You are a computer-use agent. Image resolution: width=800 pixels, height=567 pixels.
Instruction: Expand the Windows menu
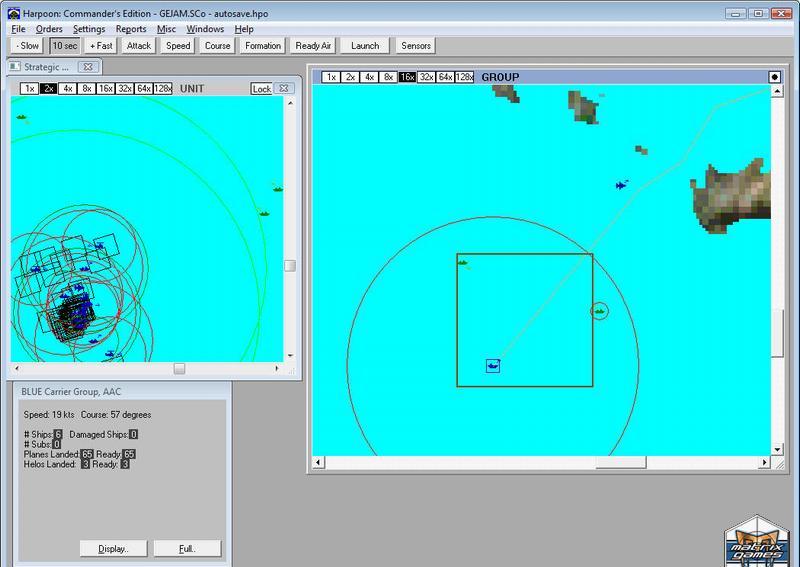(205, 29)
